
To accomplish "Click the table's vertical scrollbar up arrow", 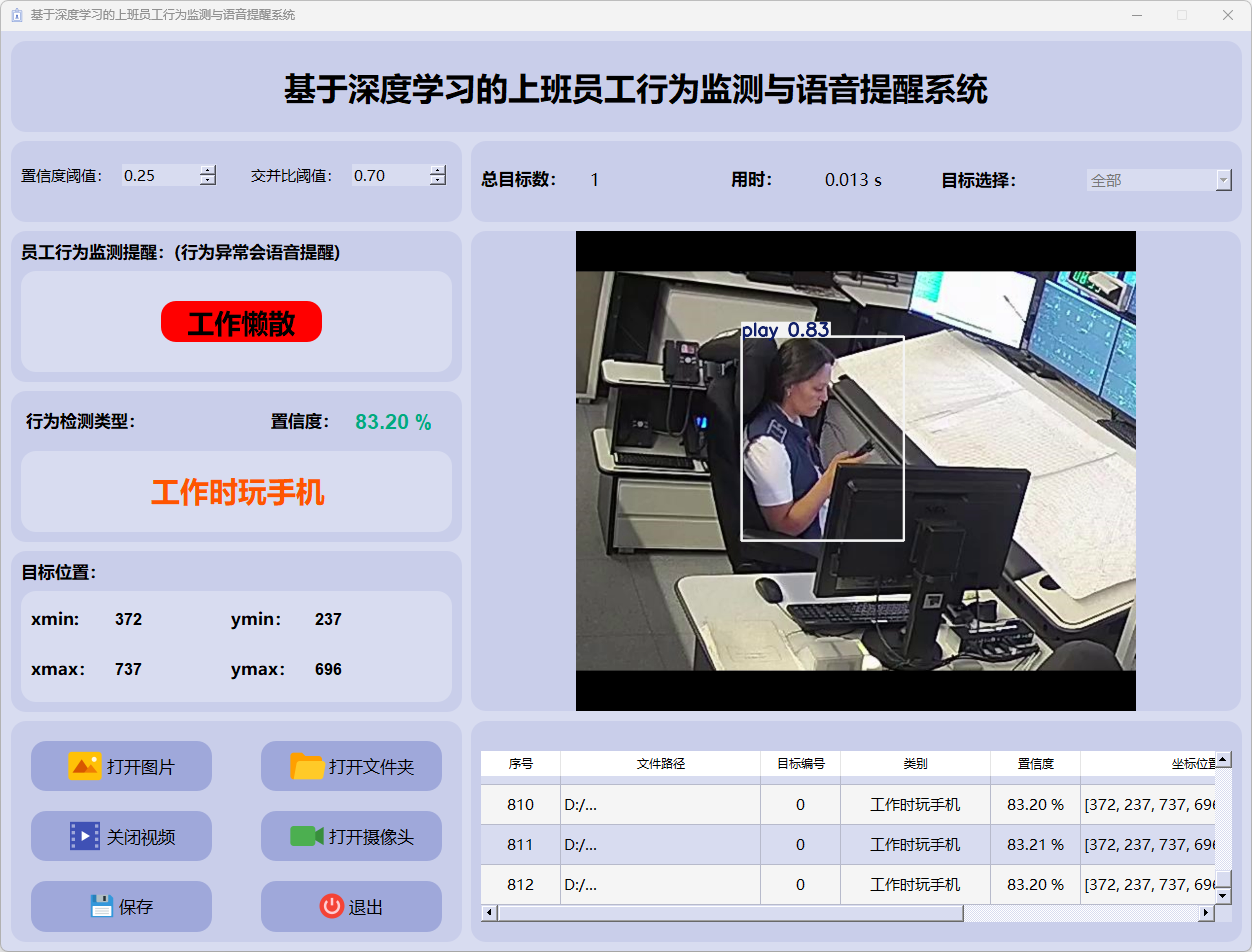I will pos(1223,760).
